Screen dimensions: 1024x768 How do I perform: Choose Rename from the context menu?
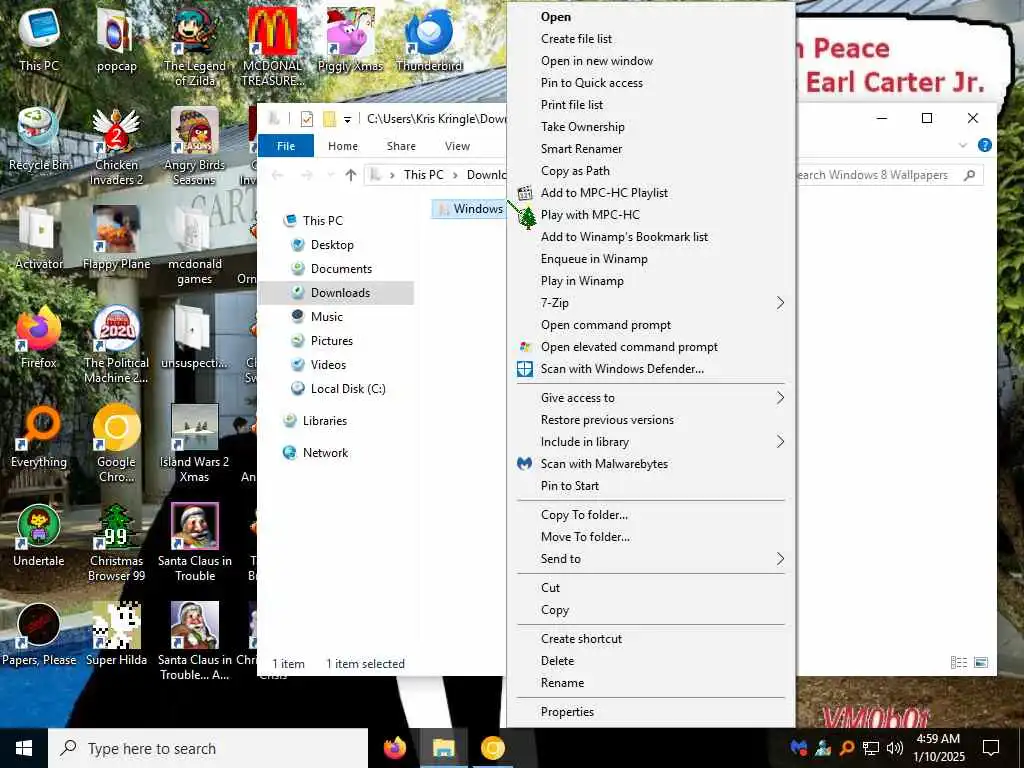pos(650,683)
